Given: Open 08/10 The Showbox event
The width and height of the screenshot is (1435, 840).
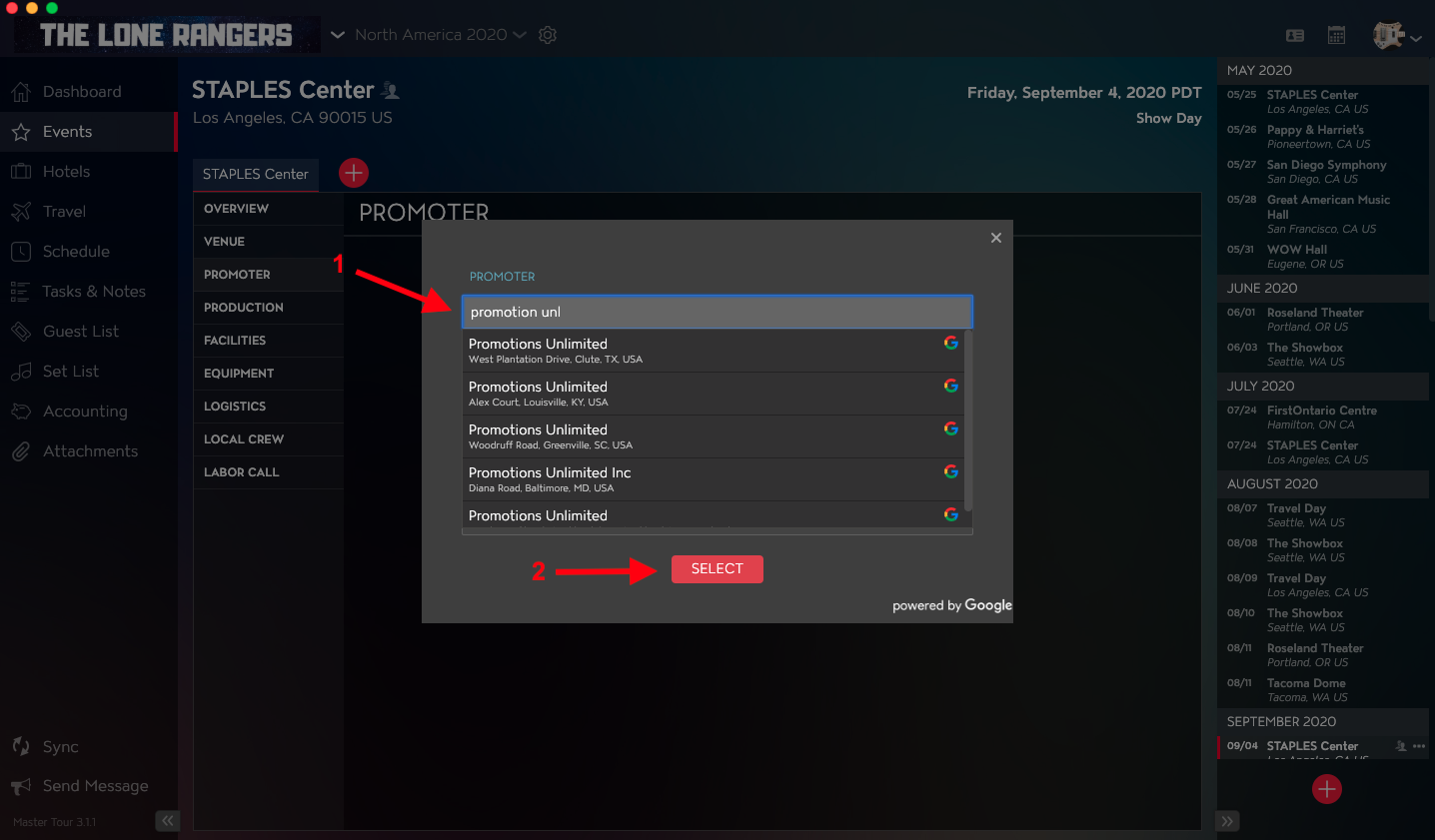Looking at the screenshot, I should click(x=1323, y=620).
